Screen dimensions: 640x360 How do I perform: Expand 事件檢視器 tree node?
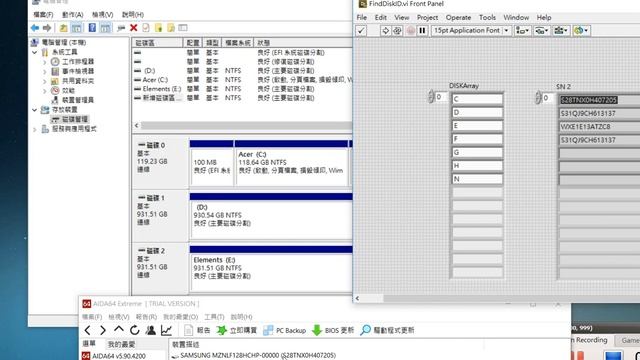pos(44,71)
